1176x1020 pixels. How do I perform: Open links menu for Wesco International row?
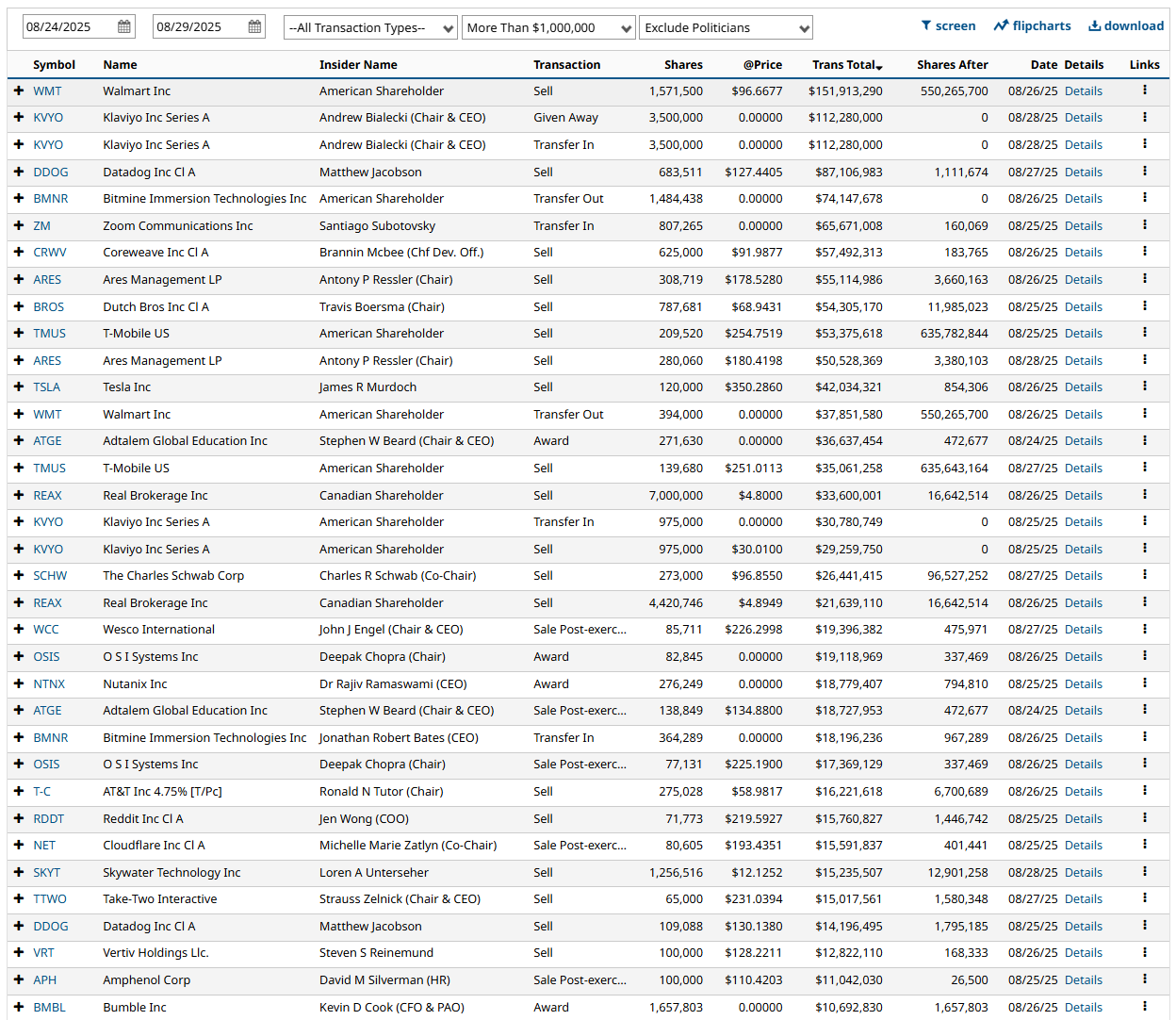coord(1145,629)
